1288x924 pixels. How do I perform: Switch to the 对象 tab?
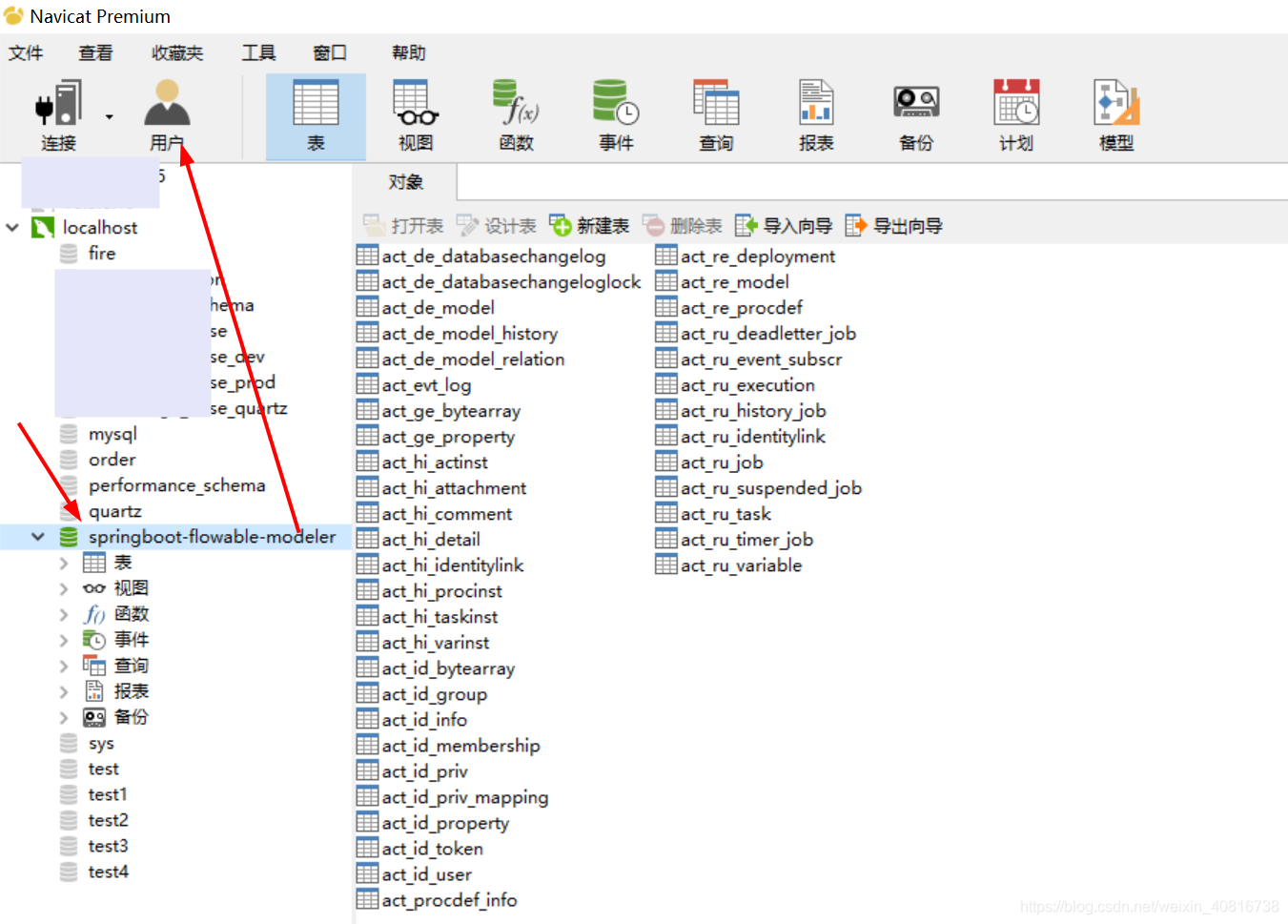click(x=405, y=182)
